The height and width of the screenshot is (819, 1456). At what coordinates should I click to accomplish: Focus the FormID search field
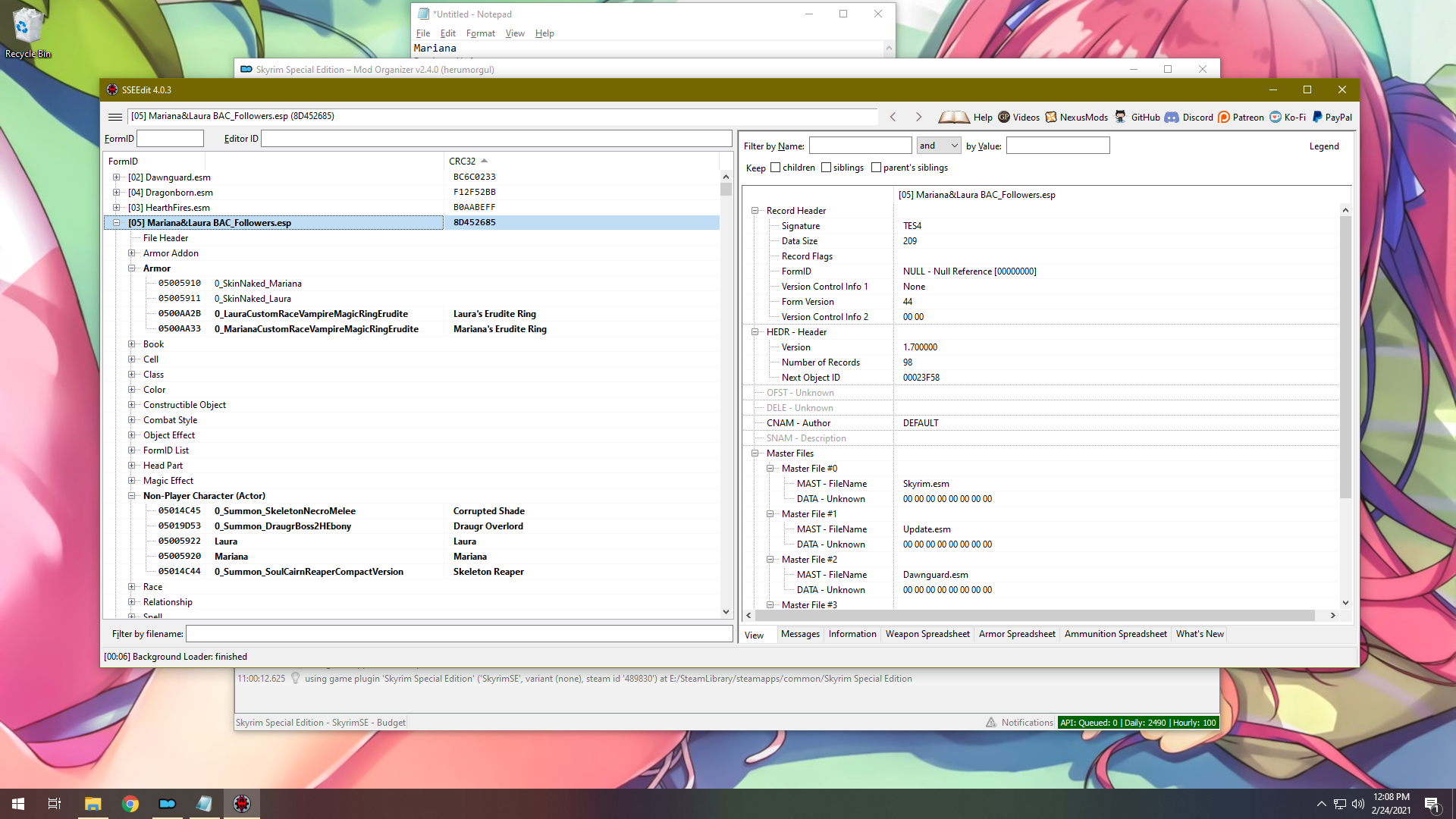coord(170,139)
